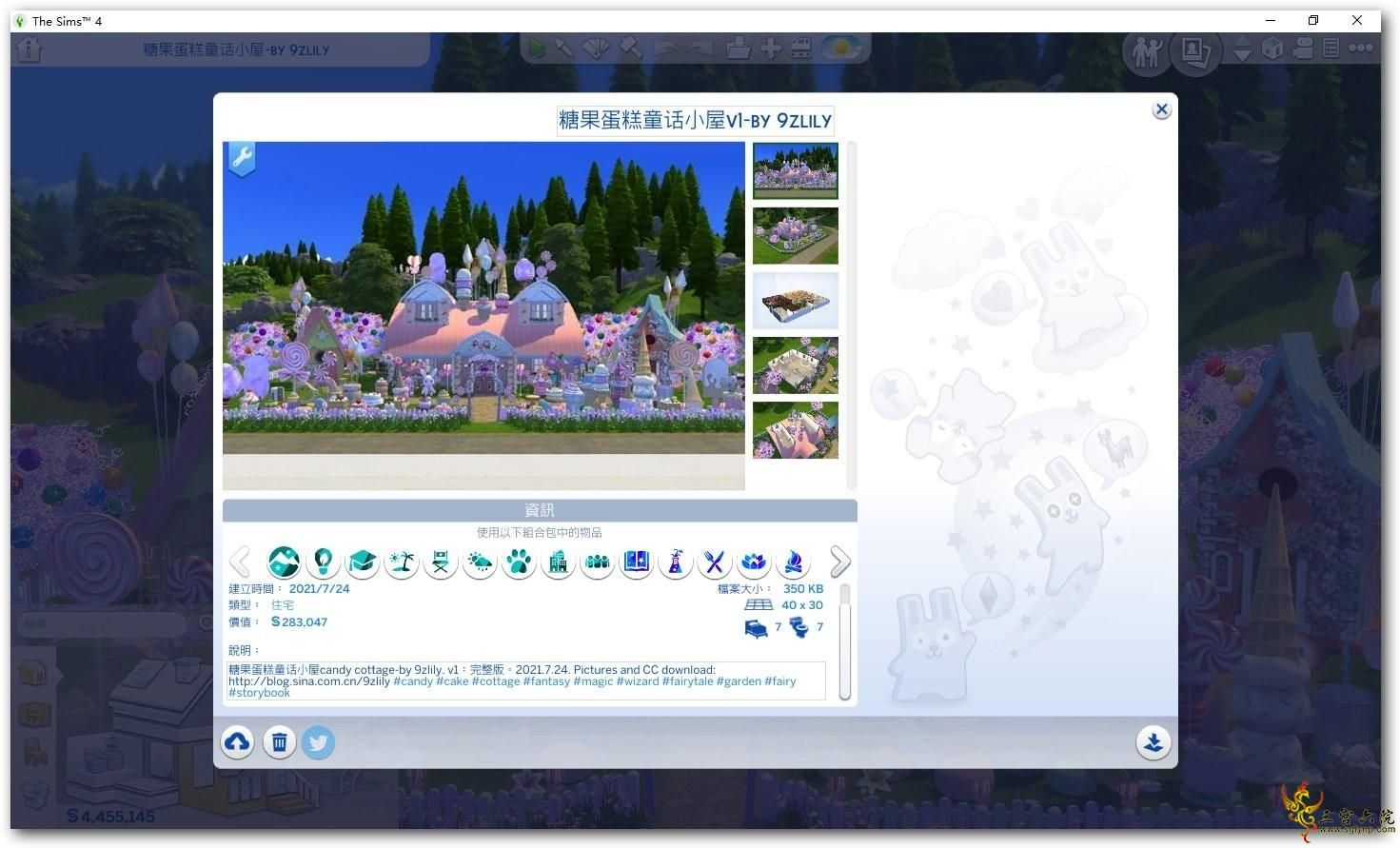The height and width of the screenshot is (848, 1400).
Task: Close the lot details dialog
Action: [x=1161, y=109]
